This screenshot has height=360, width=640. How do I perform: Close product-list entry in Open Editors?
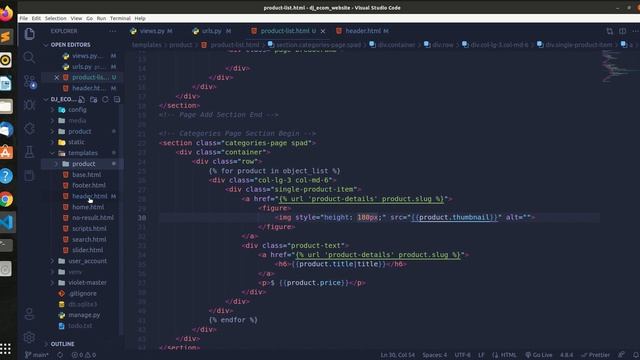tap(57, 77)
